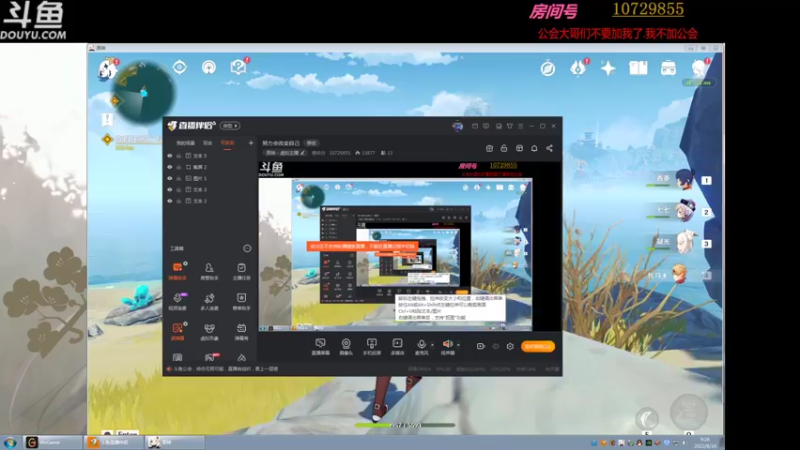Open the toolbox icon with purple badge

point(178,301)
